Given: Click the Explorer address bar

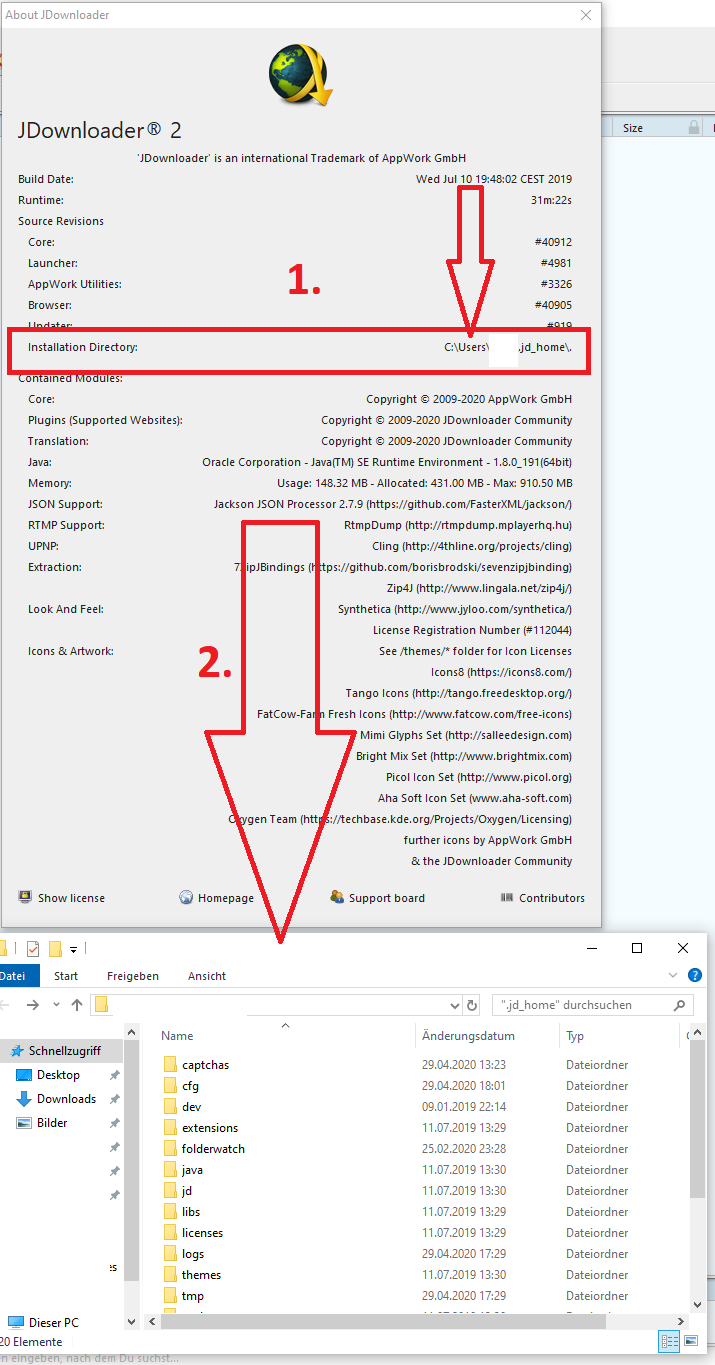Looking at the screenshot, I should (275, 1005).
